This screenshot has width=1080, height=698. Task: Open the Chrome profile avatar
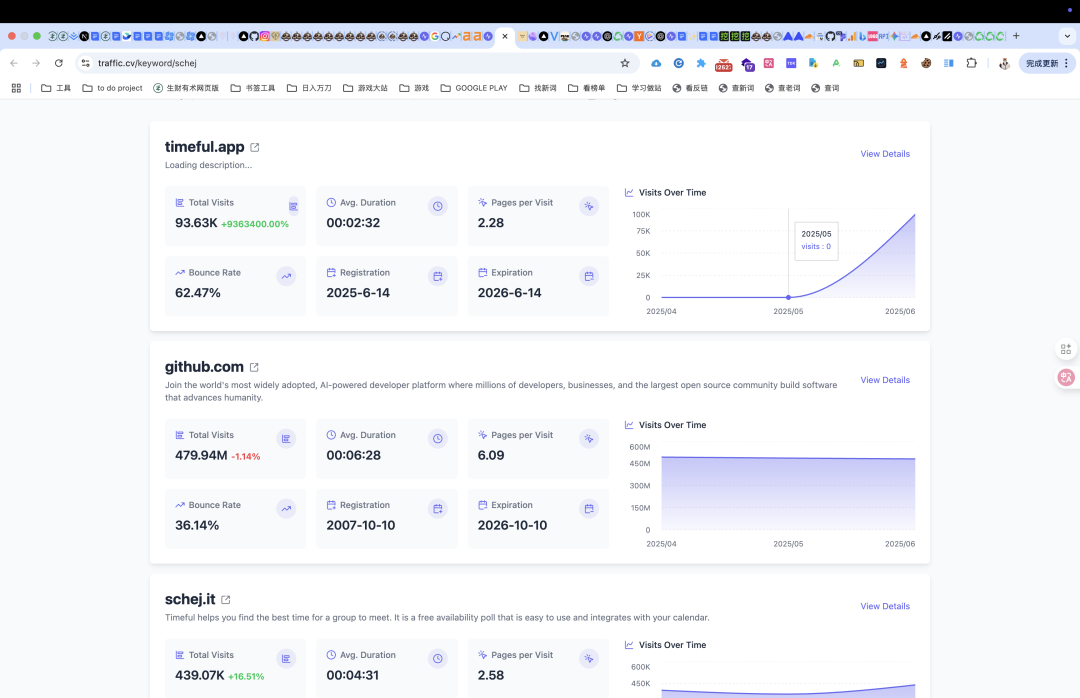point(1004,63)
